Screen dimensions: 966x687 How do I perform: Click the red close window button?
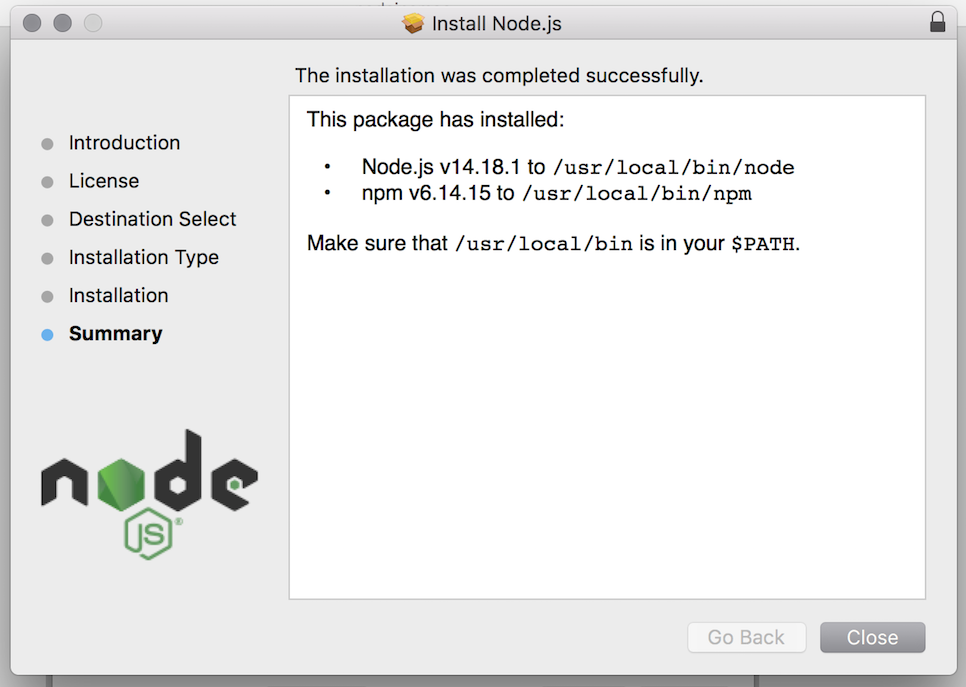(32, 23)
